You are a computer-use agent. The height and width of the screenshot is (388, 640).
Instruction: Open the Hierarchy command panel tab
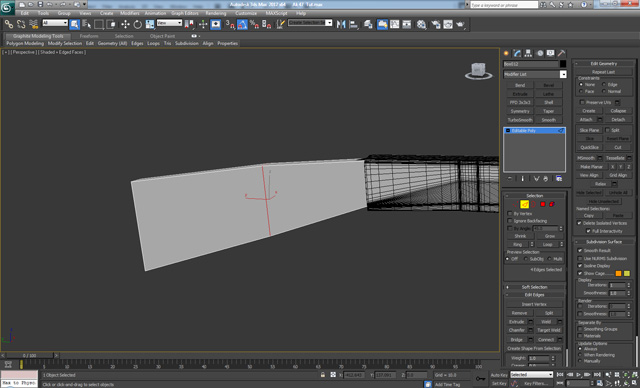click(528, 53)
